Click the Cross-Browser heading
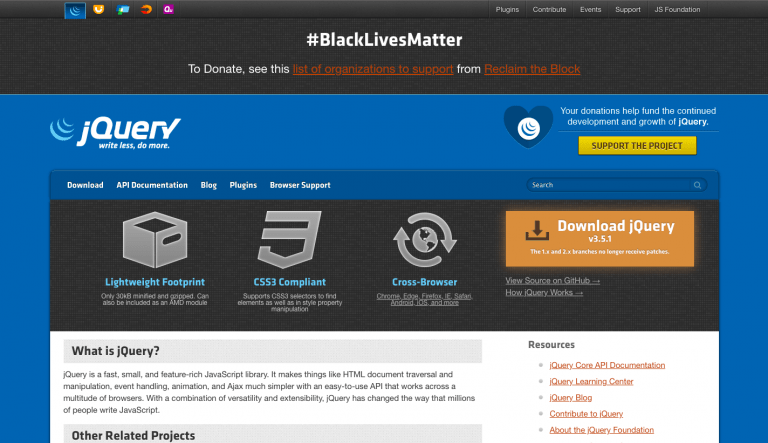768x443 pixels. 425,282
